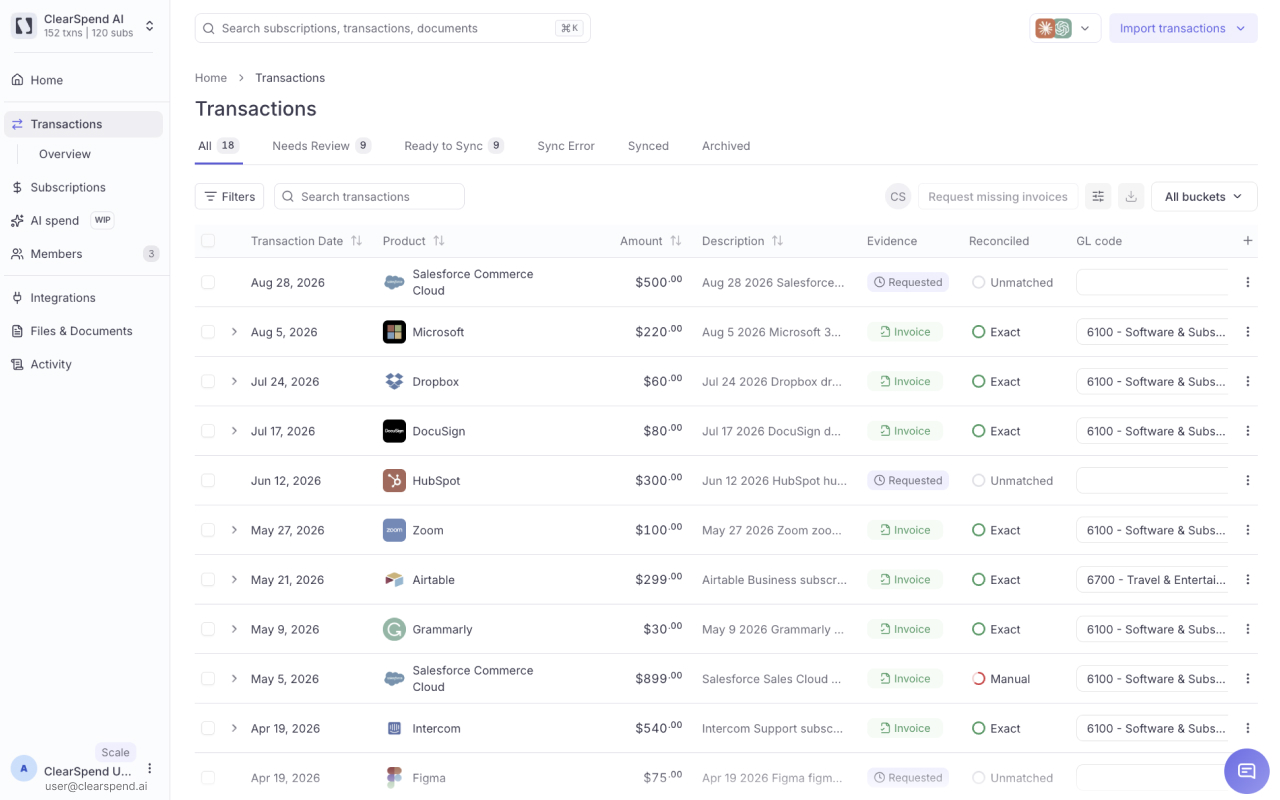Viewport: 1280px width, 800px height.
Task: Click the Dropbox product logo
Action: (394, 382)
